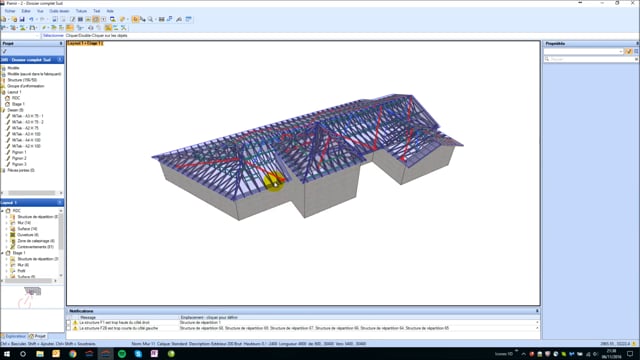
Task: Select Modèle in the project tree
Action: click(13, 68)
